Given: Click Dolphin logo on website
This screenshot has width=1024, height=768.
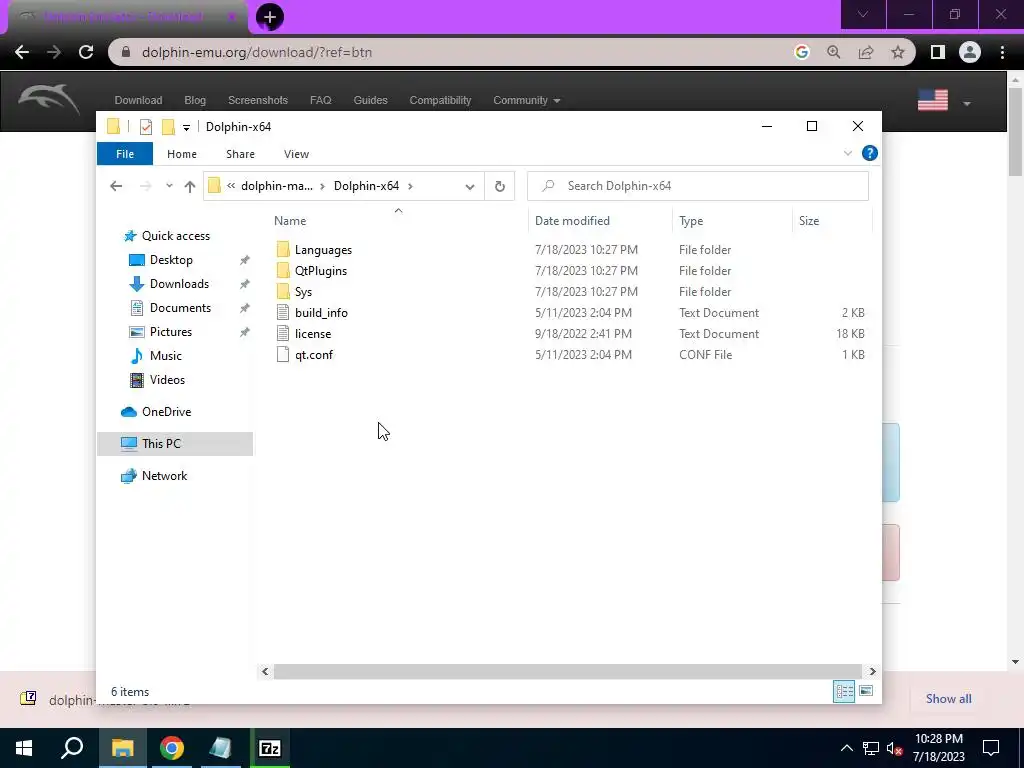Looking at the screenshot, I should pos(49,99).
